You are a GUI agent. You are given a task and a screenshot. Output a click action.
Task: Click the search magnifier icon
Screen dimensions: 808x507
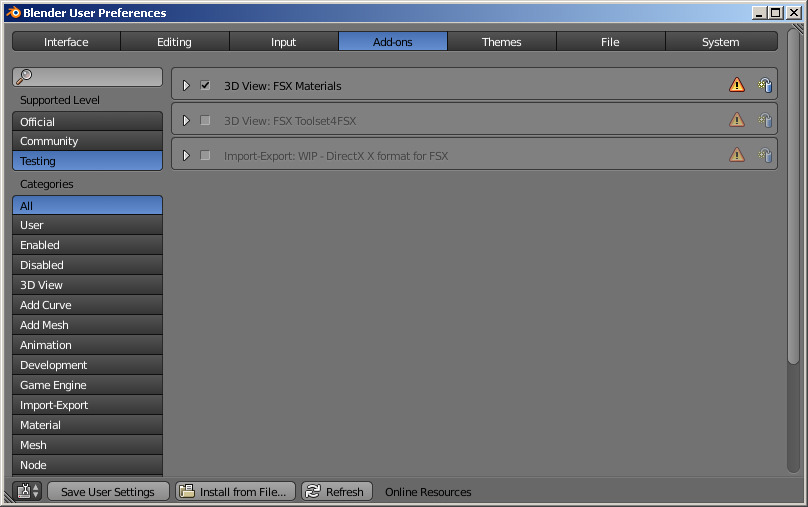[24, 77]
